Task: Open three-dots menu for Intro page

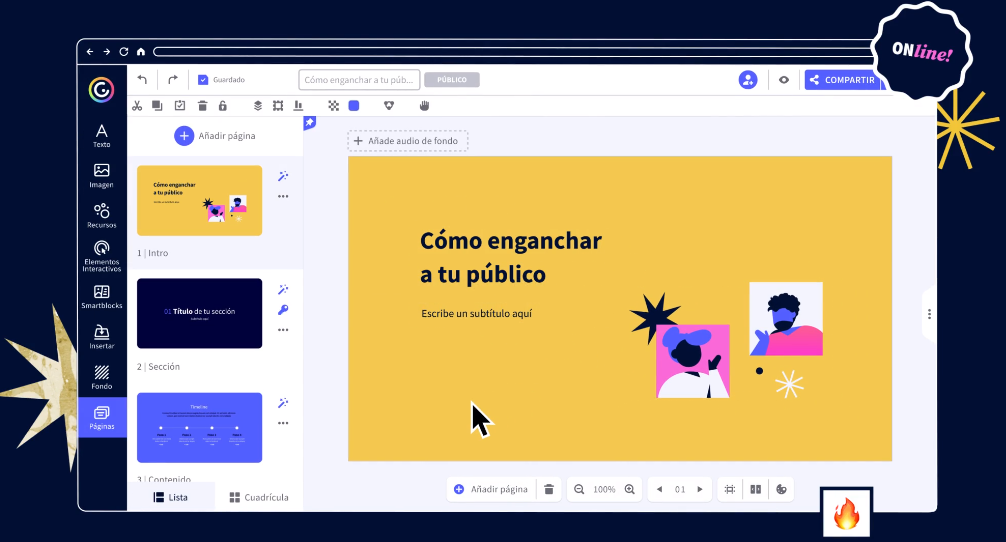Action: pos(283,196)
